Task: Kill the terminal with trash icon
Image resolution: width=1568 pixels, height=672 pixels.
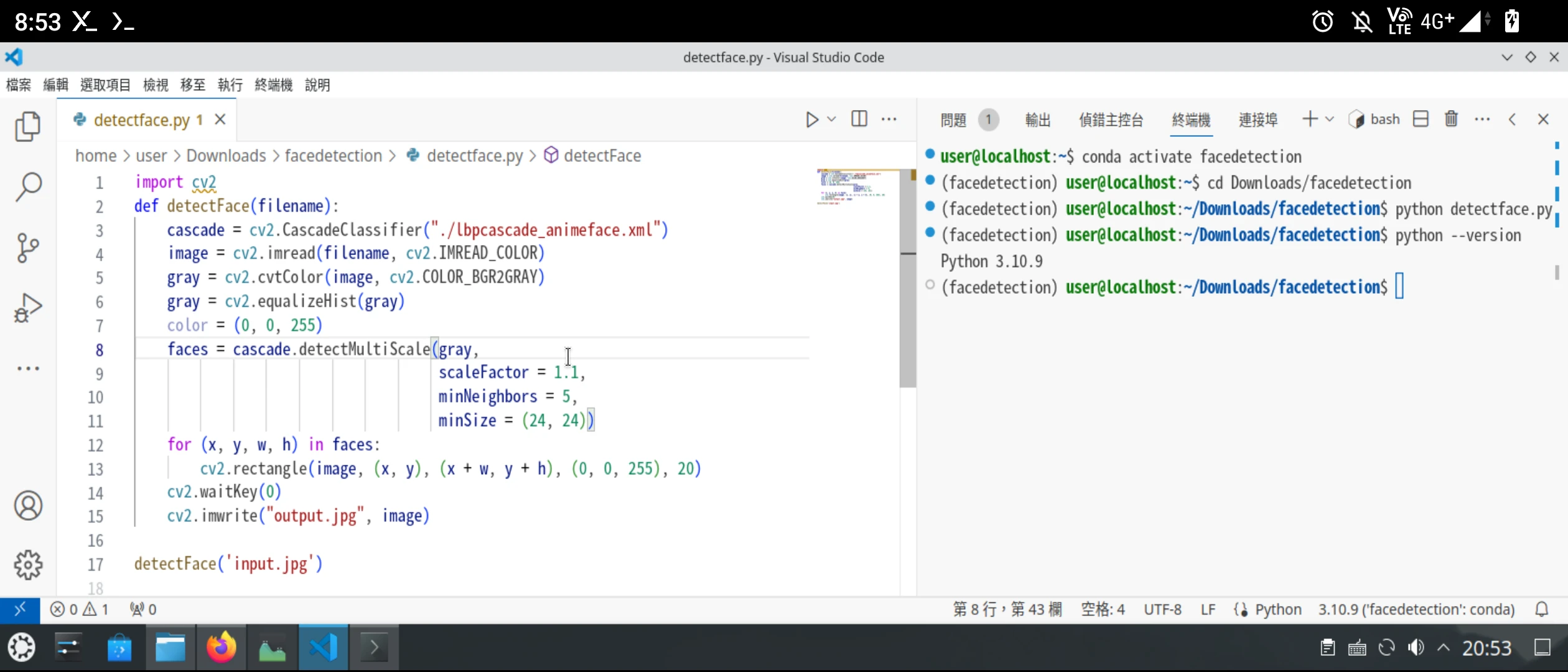Action: pos(1451,119)
